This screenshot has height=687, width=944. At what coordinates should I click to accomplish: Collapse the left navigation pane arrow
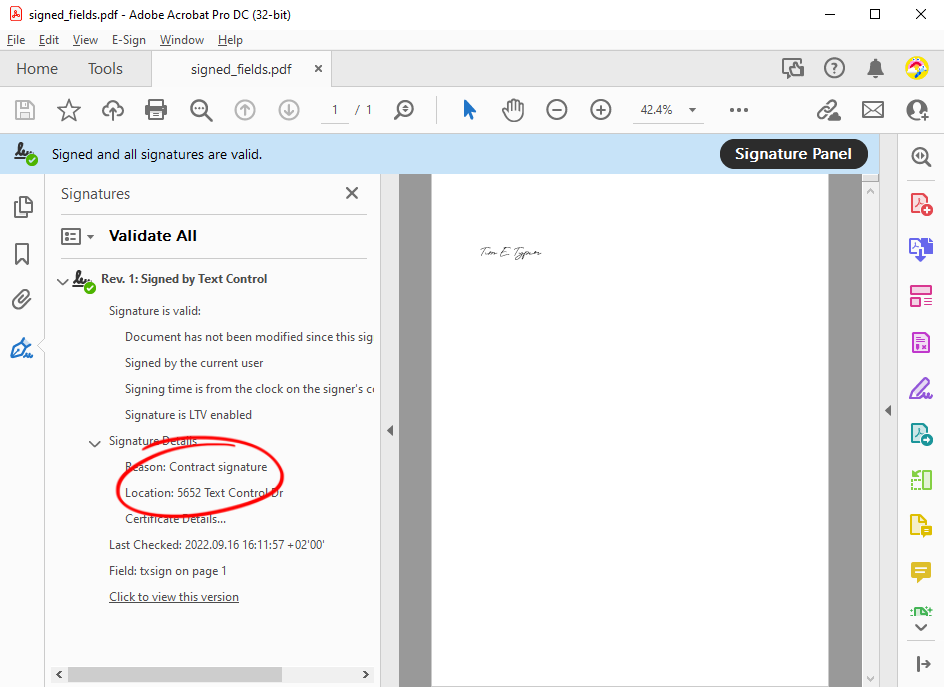(390, 431)
